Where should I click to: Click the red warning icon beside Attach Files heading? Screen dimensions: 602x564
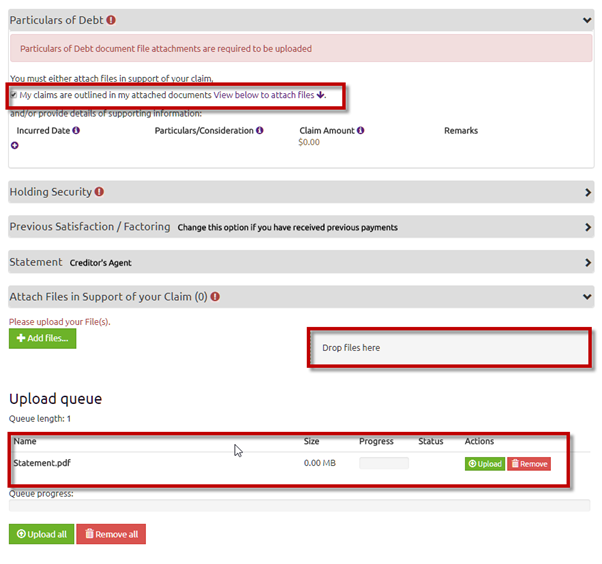point(215,297)
